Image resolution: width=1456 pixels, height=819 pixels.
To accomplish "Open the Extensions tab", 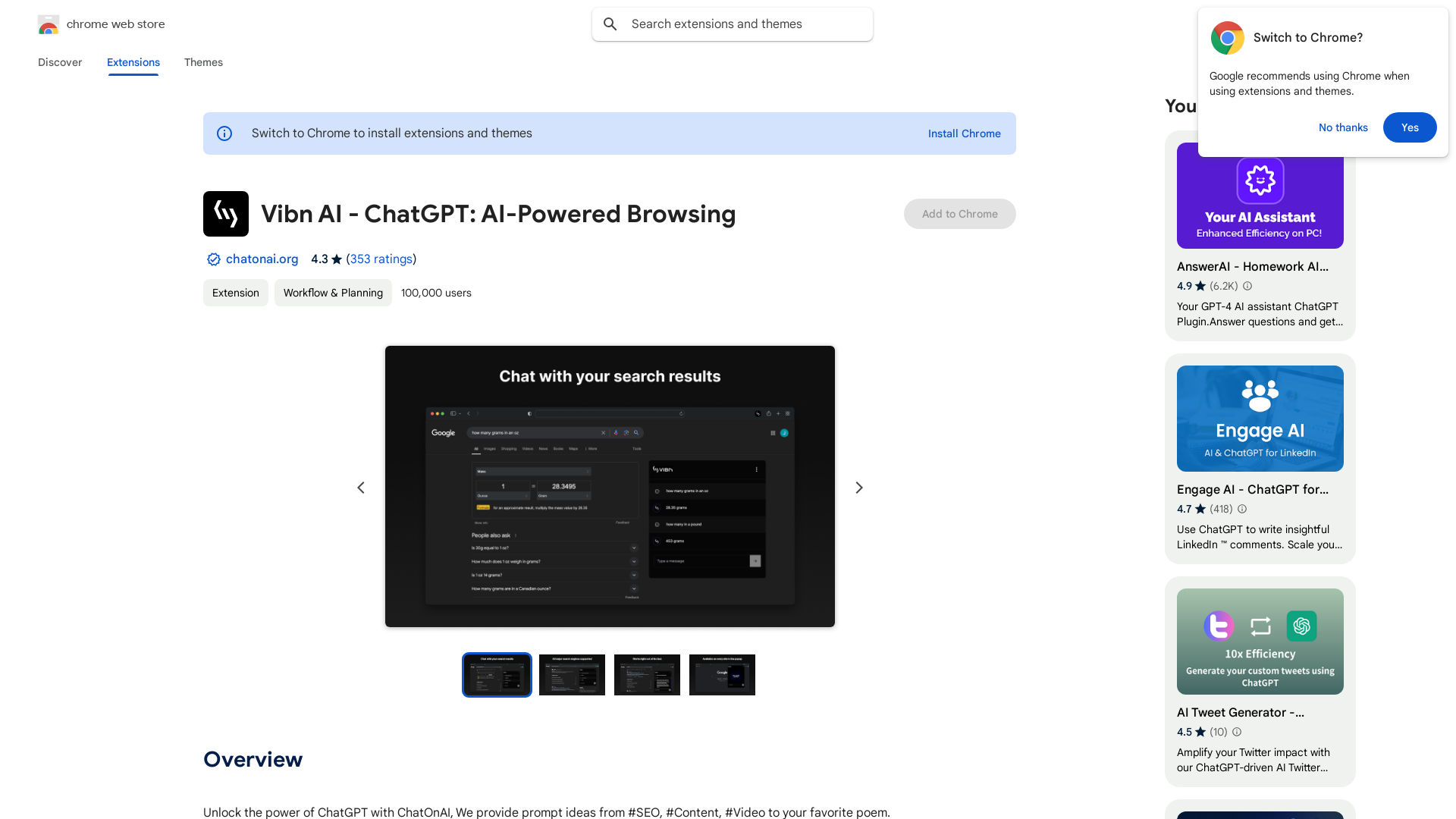I will coord(133,62).
